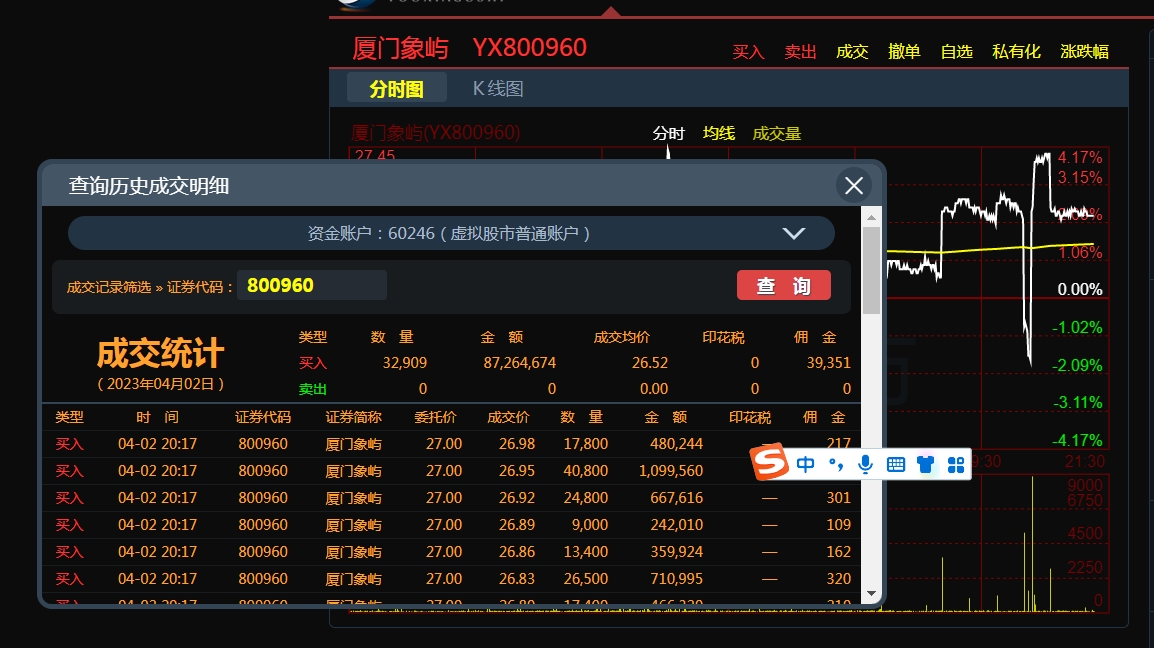Open the IME soft keyboard
Screen dimensions: 1154x648
tap(896, 464)
